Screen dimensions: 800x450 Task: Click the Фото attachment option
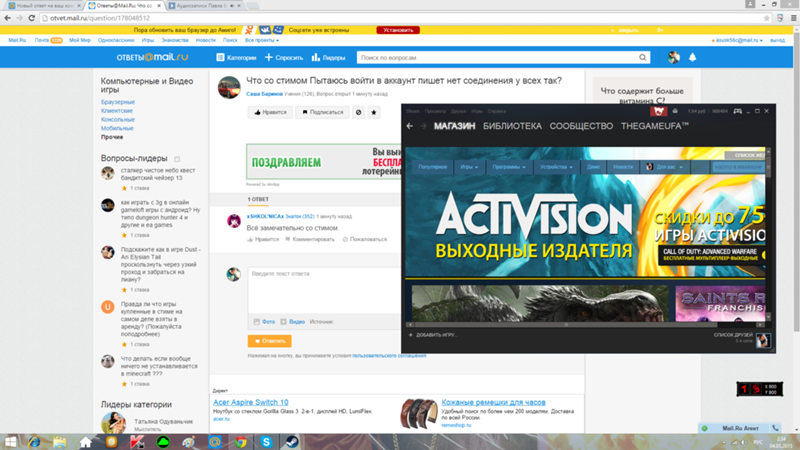[x=264, y=322]
